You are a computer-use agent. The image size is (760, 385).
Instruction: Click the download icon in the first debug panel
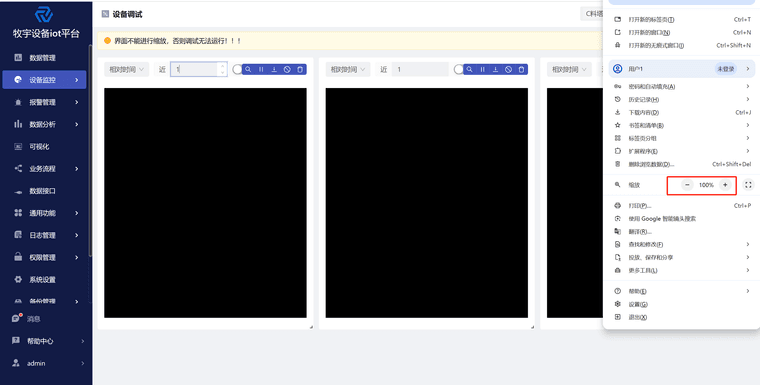click(274, 70)
